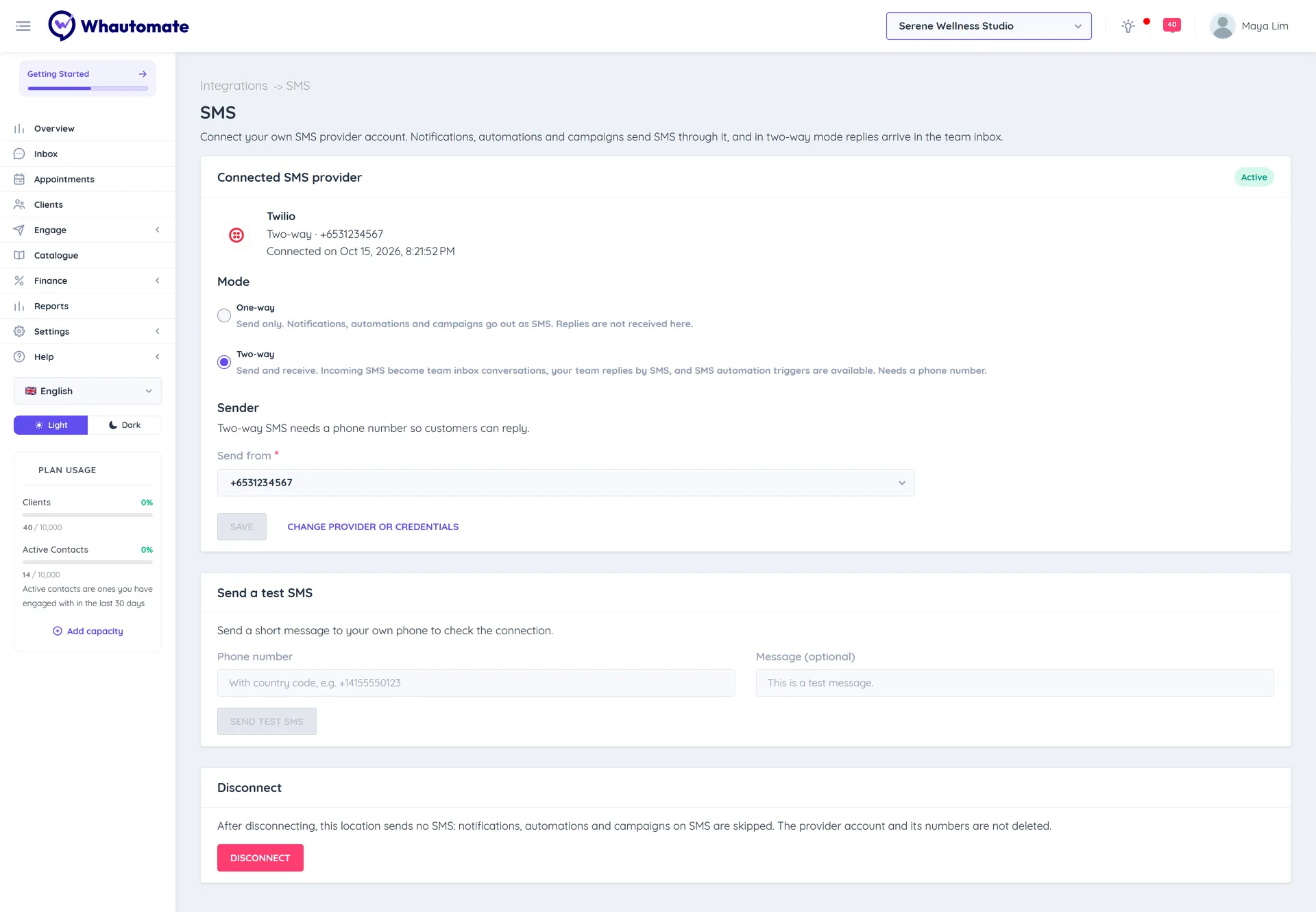Click the Active status badge
The height and width of the screenshot is (912, 1316).
coord(1254,178)
